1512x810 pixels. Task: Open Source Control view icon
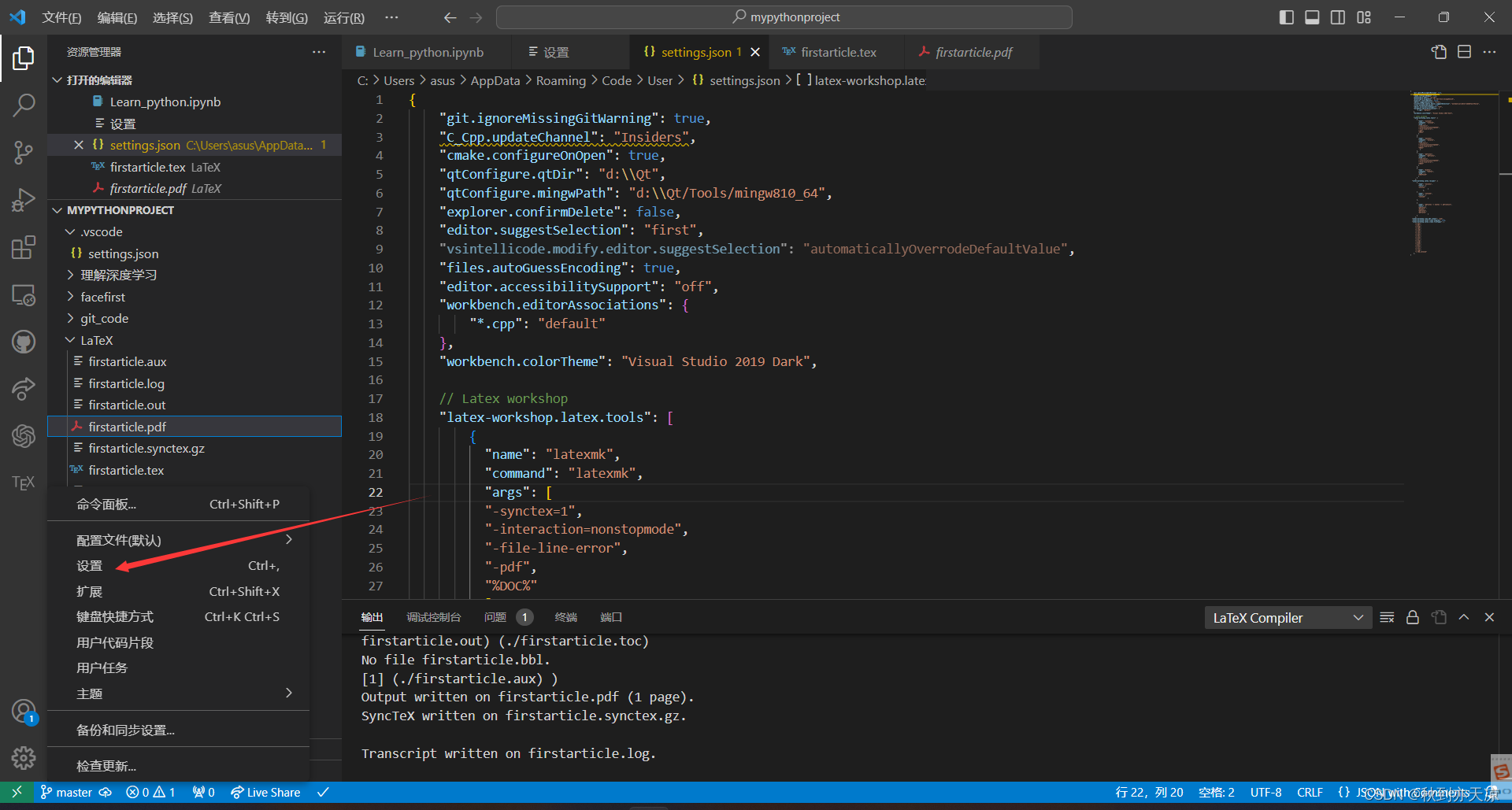coord(24,152)
